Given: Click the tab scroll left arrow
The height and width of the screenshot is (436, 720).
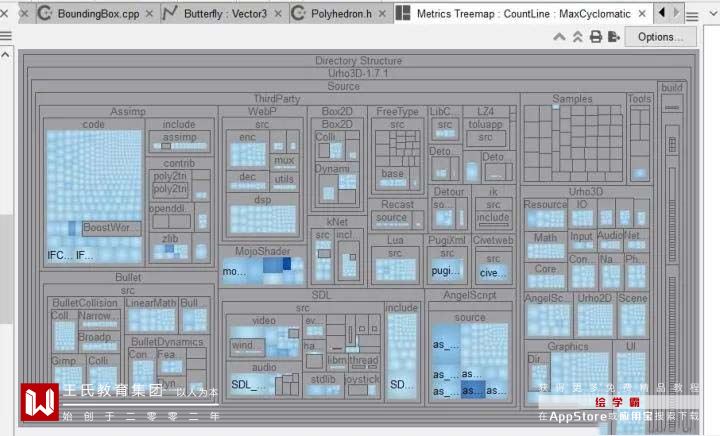Looking at the screenshot, I should pyautogui.click(x=662, y=12).
